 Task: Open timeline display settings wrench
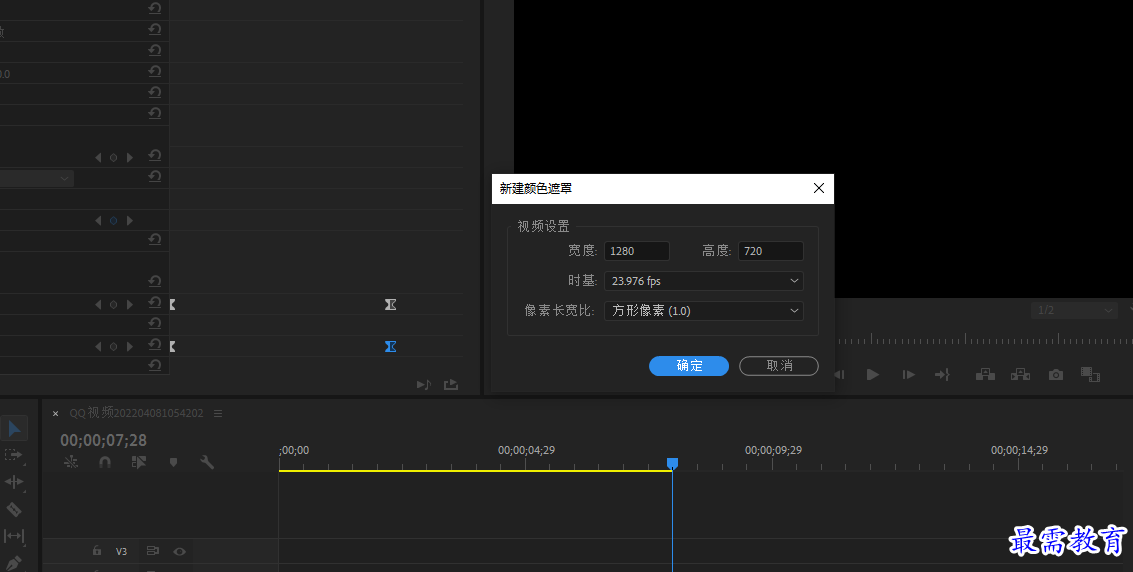point(207,462)
